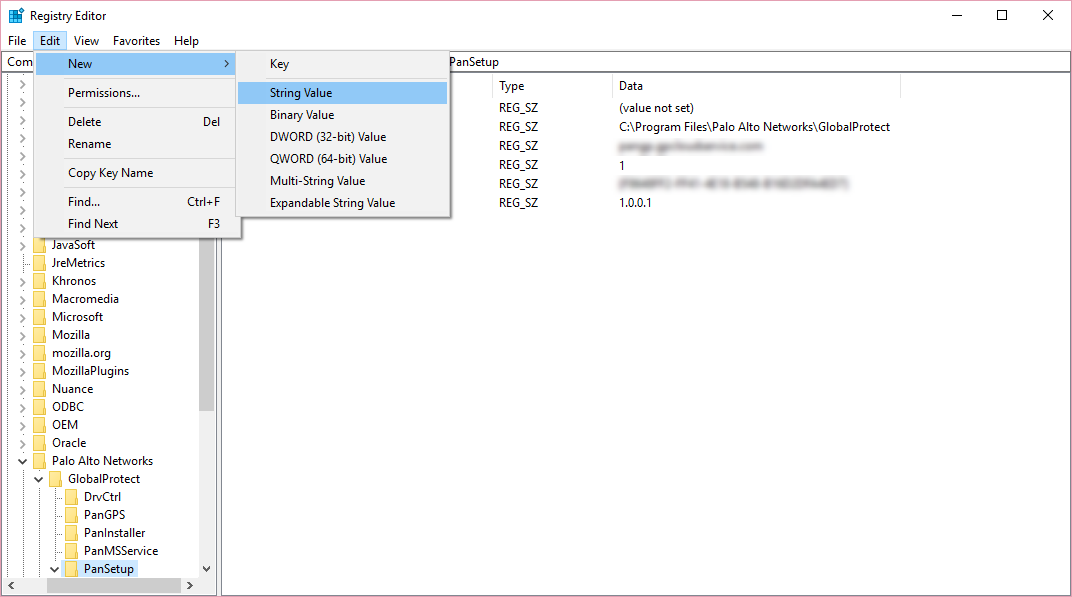Expand the ODBC tree node

(x=23, y=407)
